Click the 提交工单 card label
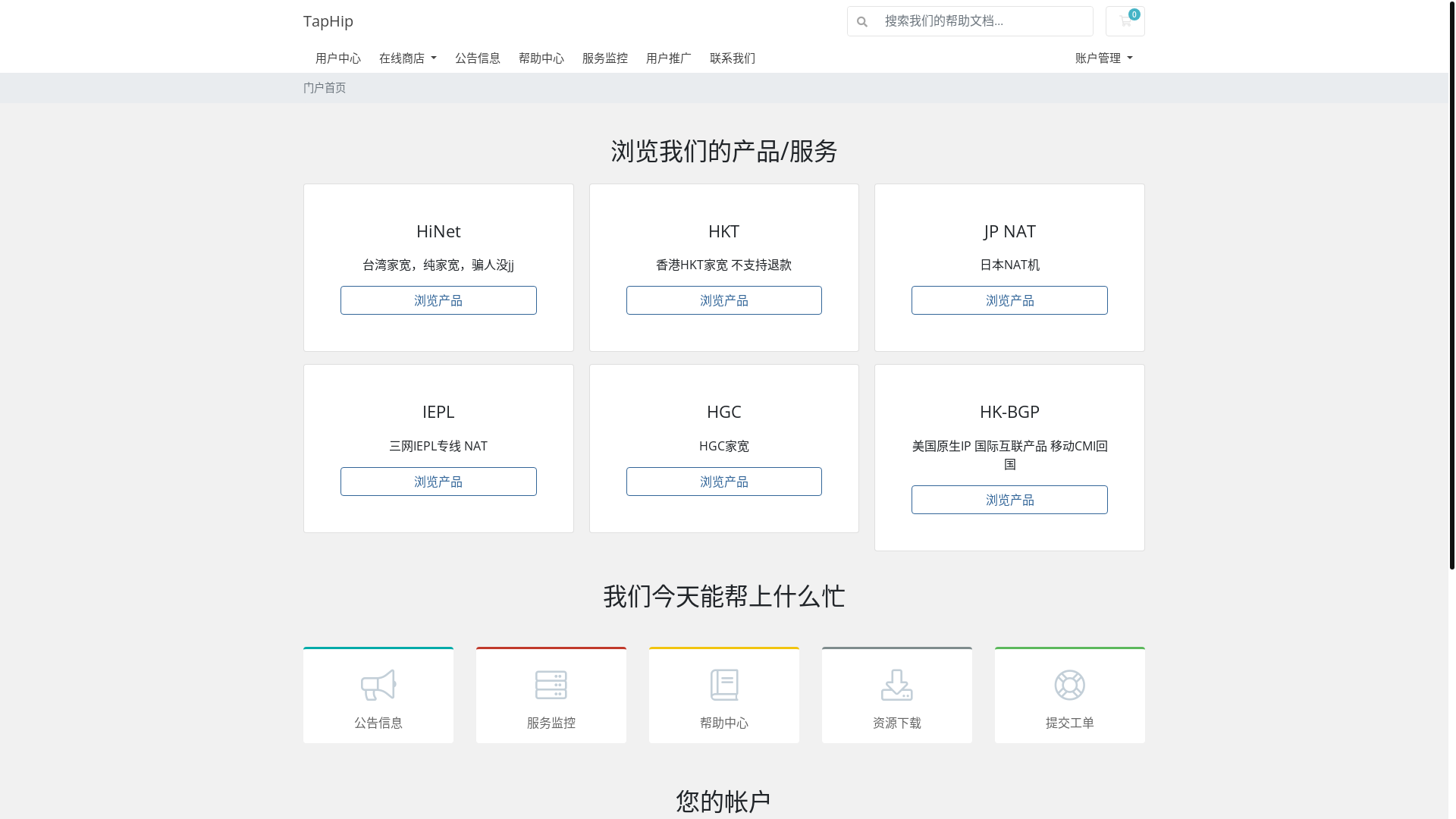This screenshot has height=819, width=1456. point(1070,723)
